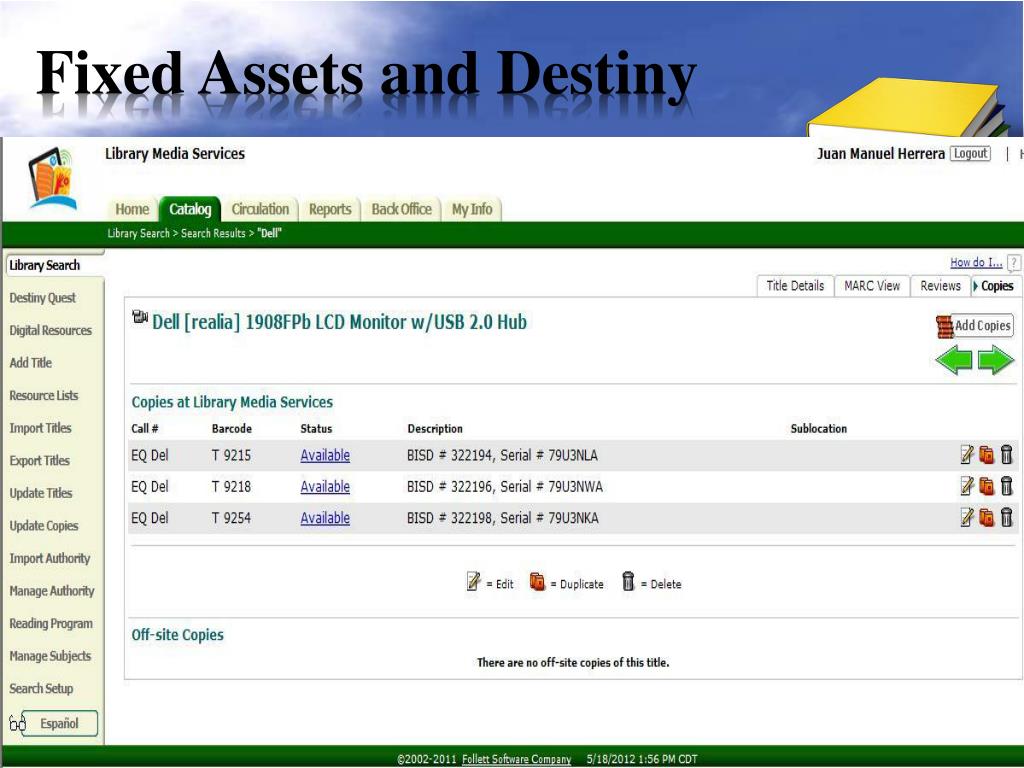Image resolution: width=1024 pixels, height=768 pixels.
Task: Click description with Serial # 79U3NWA
Action: (505, 487)
